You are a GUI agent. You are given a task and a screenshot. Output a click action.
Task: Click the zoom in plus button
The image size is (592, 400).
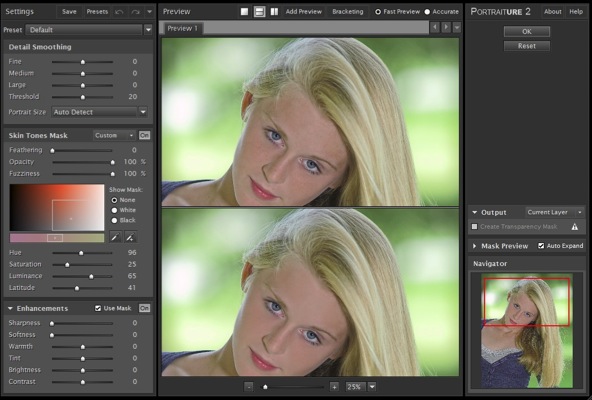[334, 387]
